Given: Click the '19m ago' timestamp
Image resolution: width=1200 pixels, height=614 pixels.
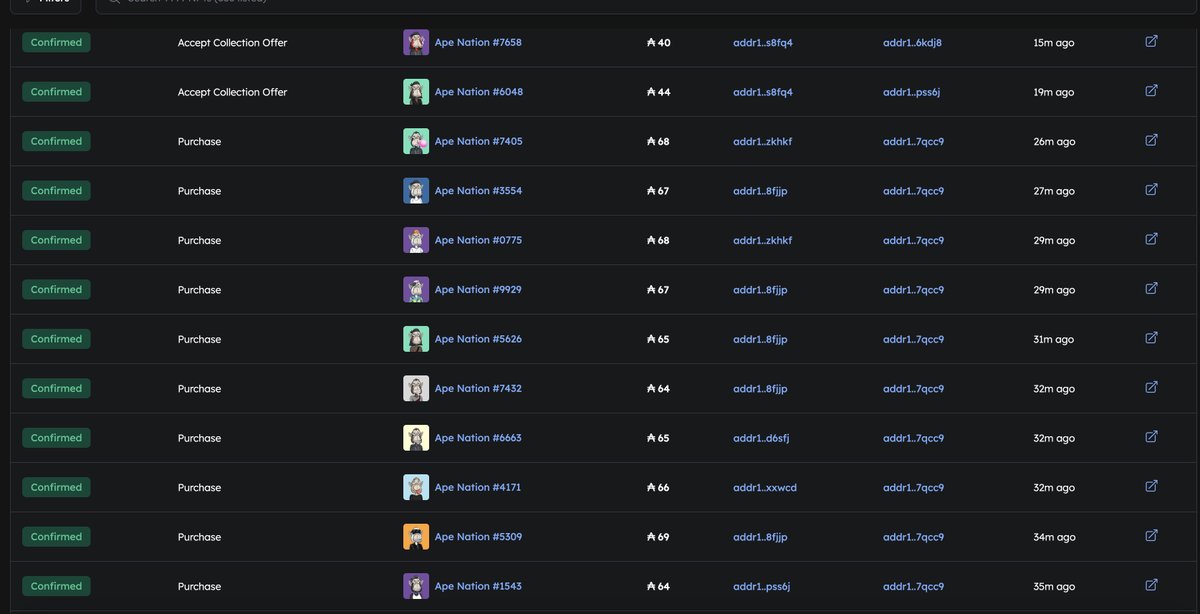Looking at the screenshot, I should click(x=1054, y=92).
